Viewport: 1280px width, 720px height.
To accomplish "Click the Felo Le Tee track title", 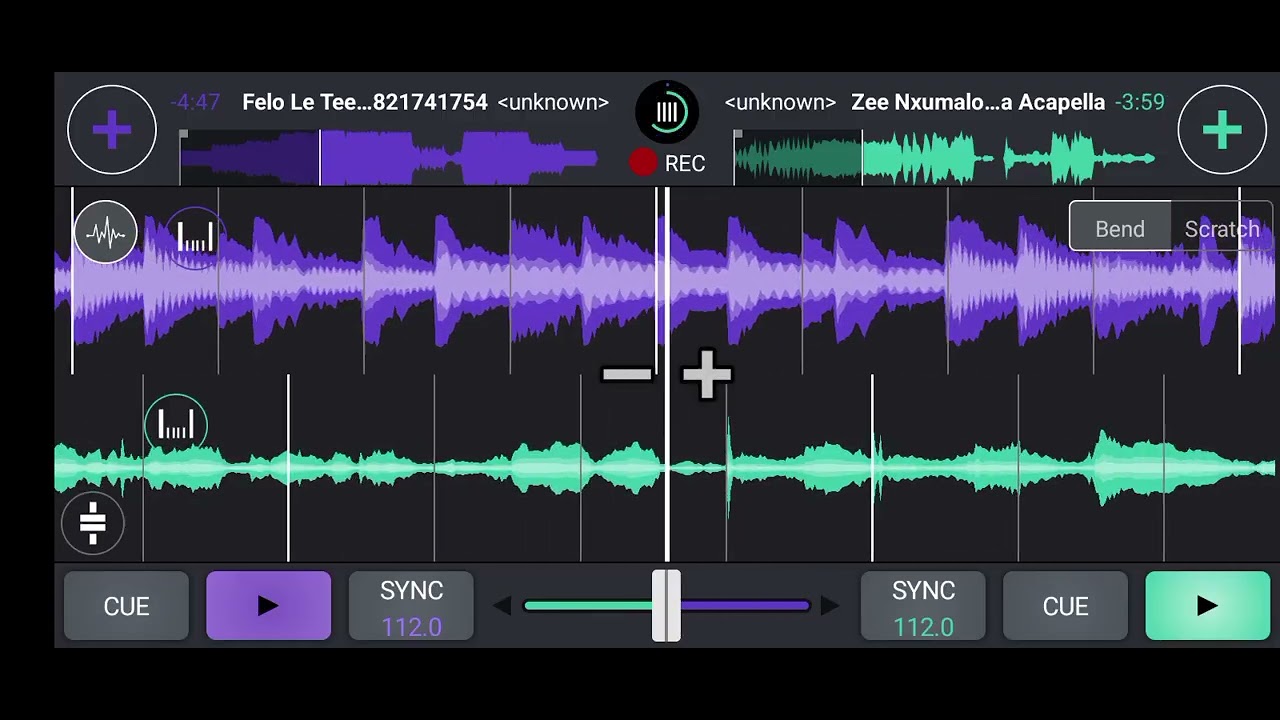I will (x=365, y=102).
